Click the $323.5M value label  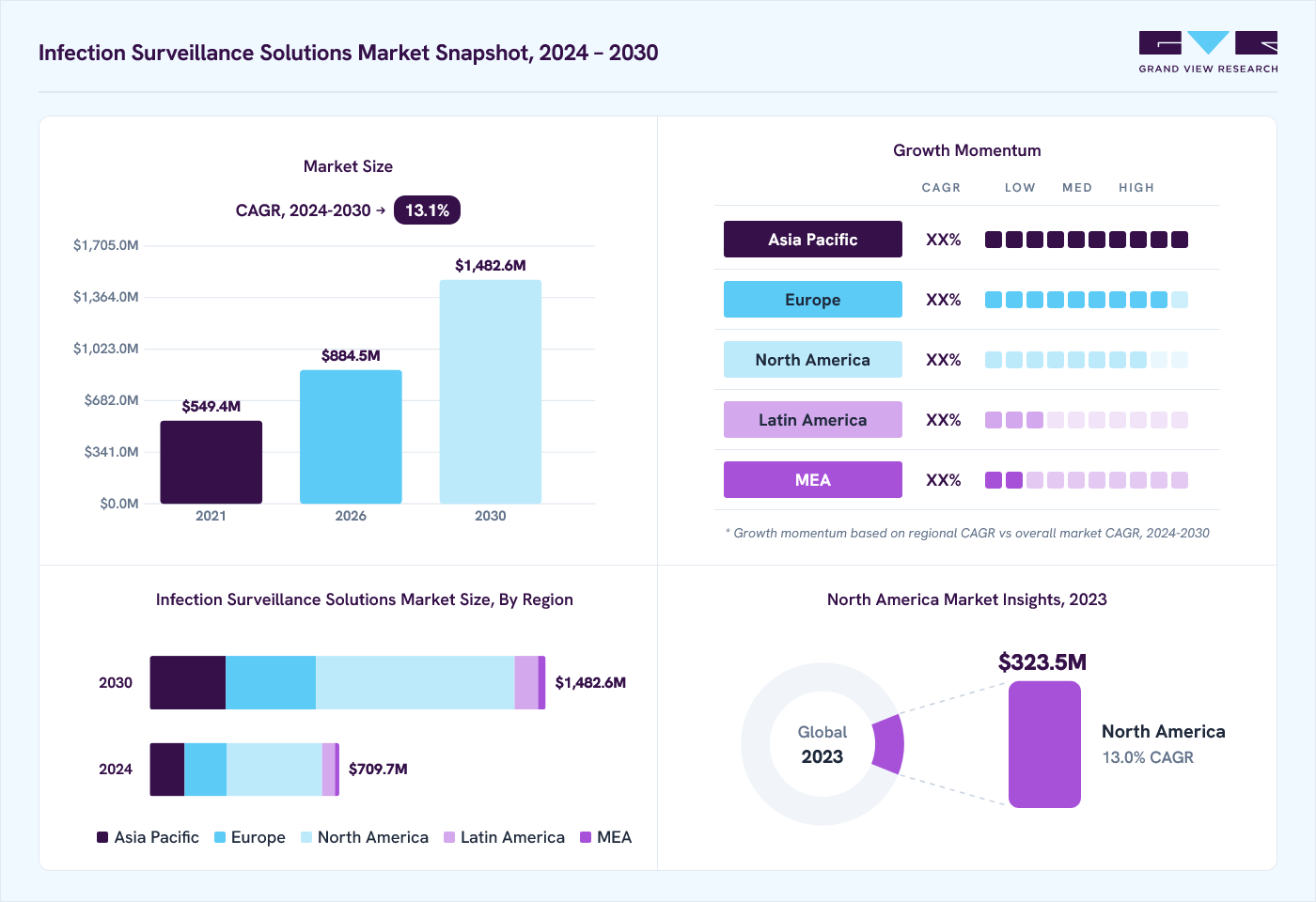(1042, 662)
